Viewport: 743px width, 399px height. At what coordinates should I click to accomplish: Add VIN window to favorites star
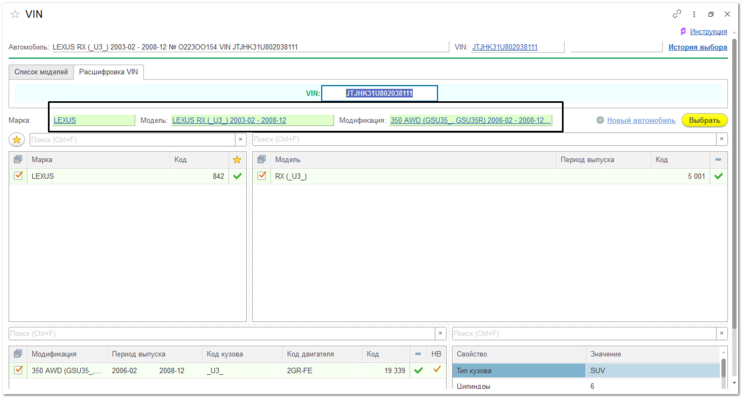pos(15,14)
